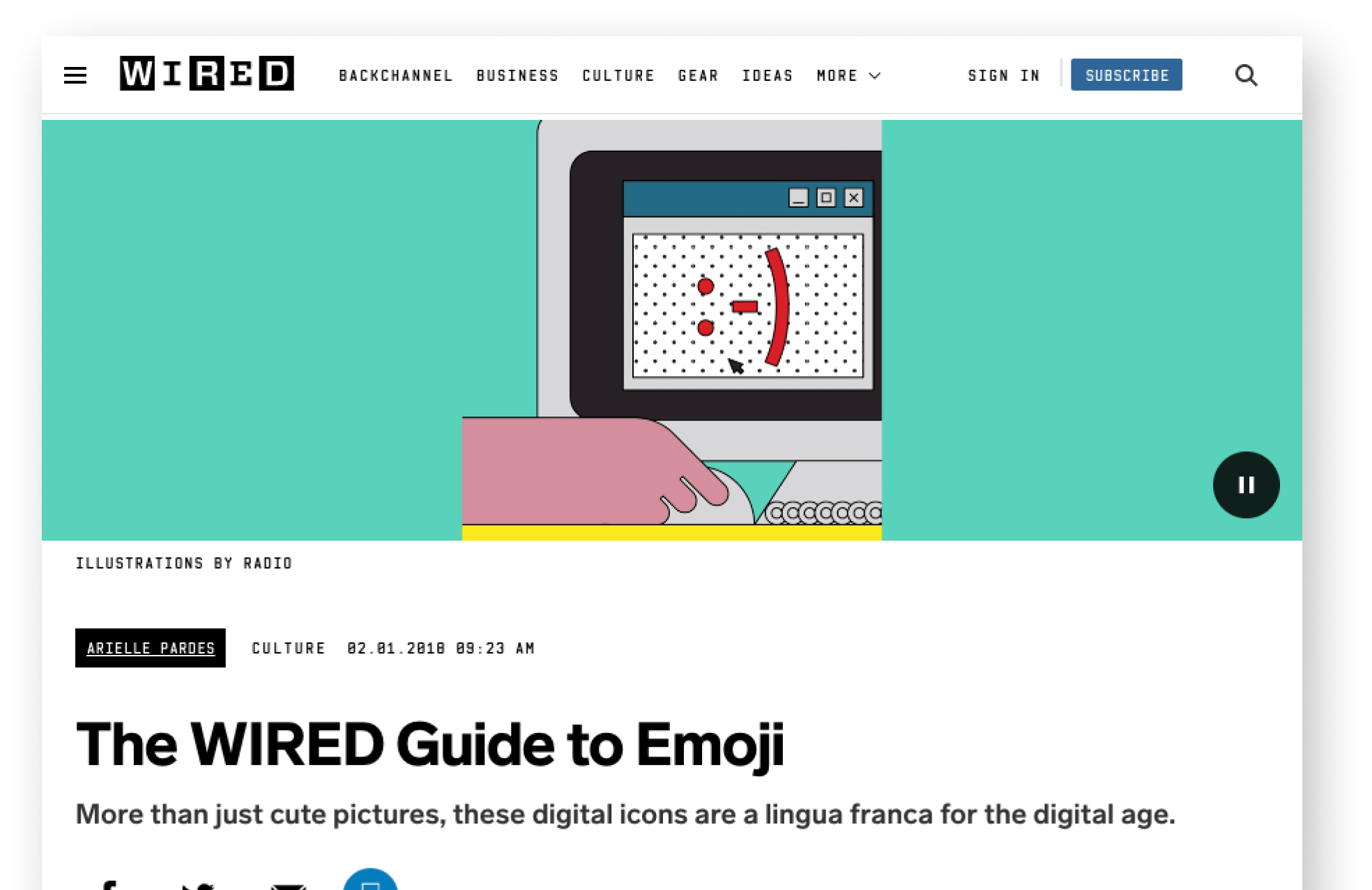Image resolution: width=1372 pixels, height=890 pixels.
Task: Open author Arielle Pardes page
Action: [151, 648]
